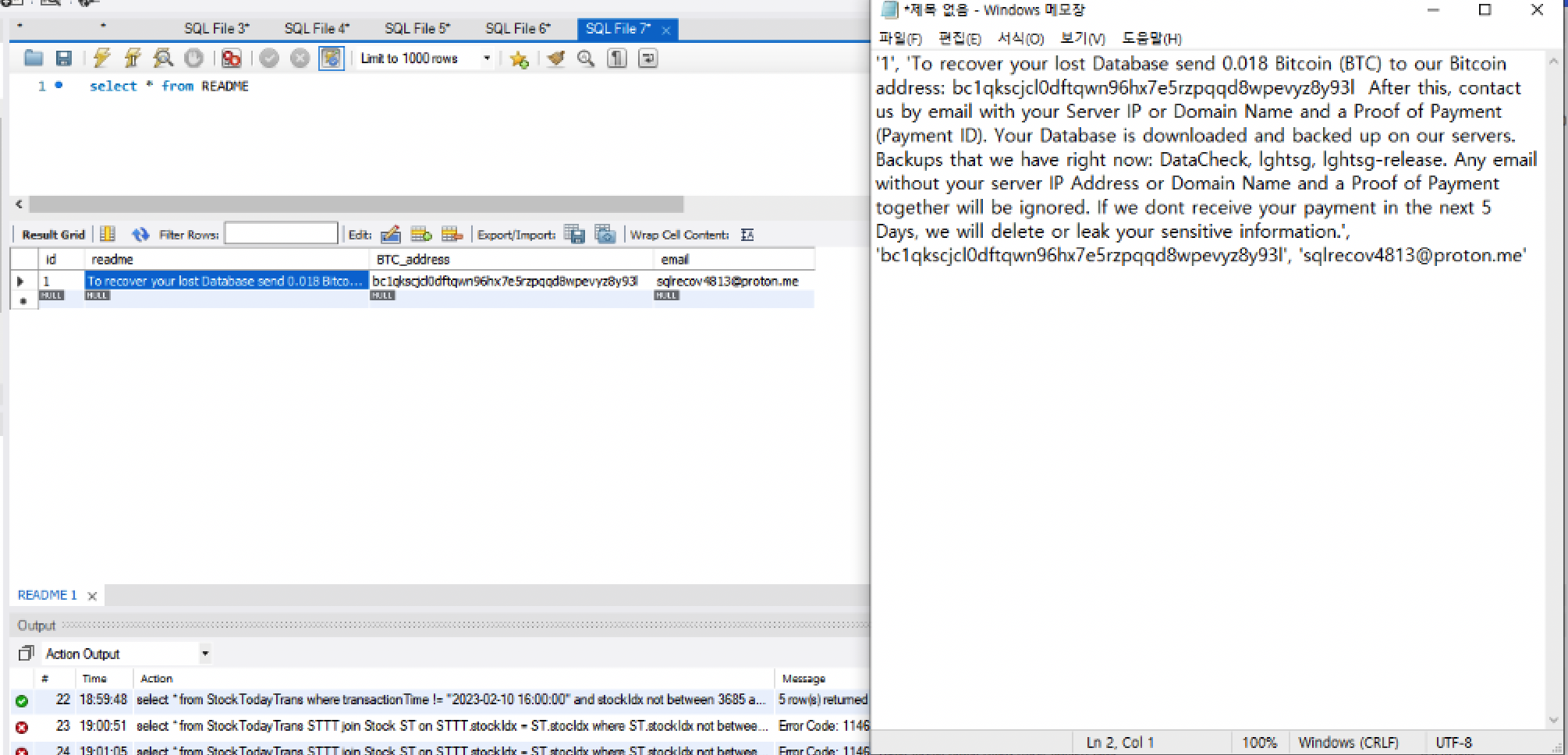This screenshot has width=1568, height=755.
Task: Sort by the email column header
Action: 734,259
